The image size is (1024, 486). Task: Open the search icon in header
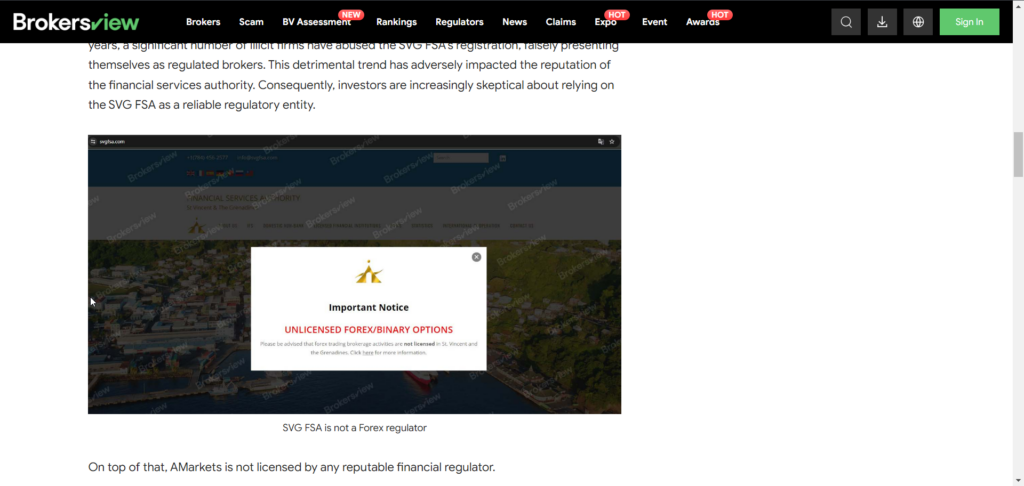(846, 22)
